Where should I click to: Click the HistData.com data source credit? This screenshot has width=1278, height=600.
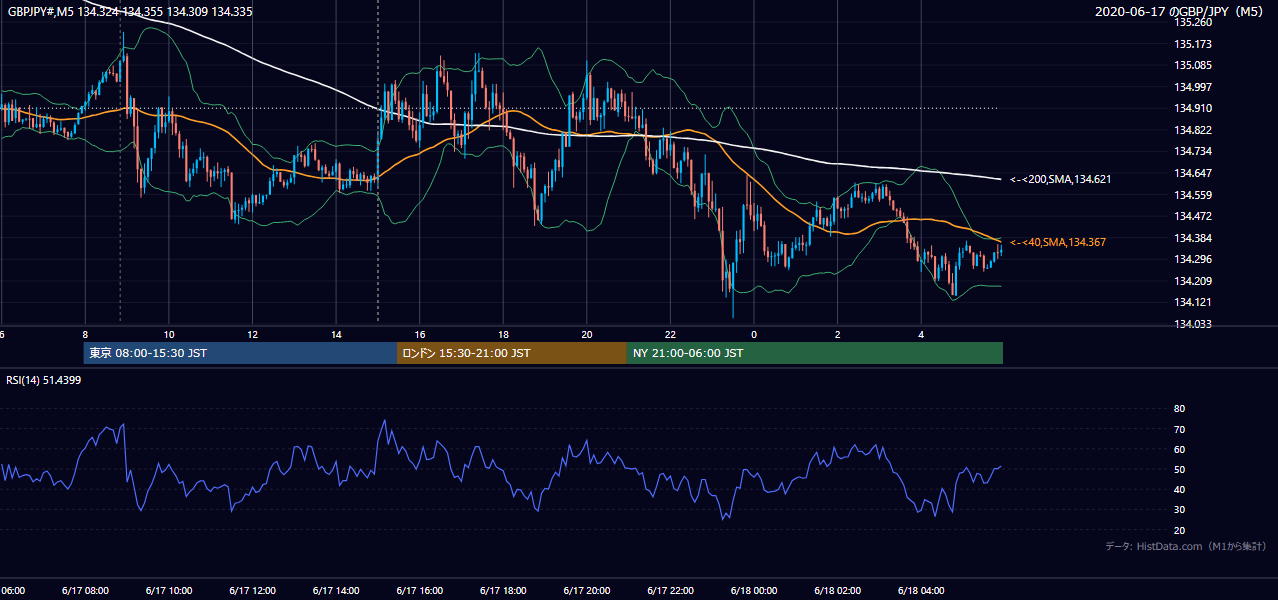(1186, 546)
